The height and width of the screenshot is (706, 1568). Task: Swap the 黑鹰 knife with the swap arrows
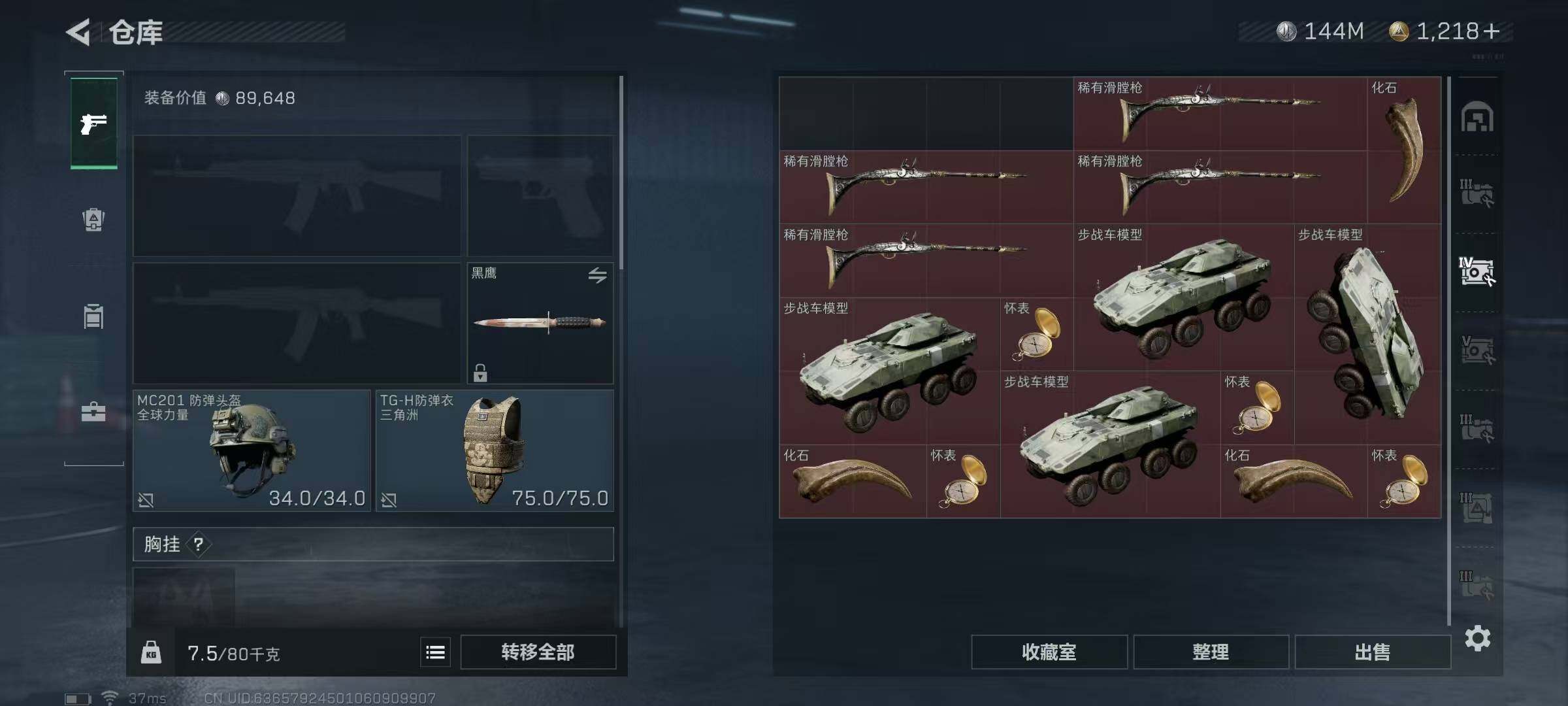(x=597, y=275)
